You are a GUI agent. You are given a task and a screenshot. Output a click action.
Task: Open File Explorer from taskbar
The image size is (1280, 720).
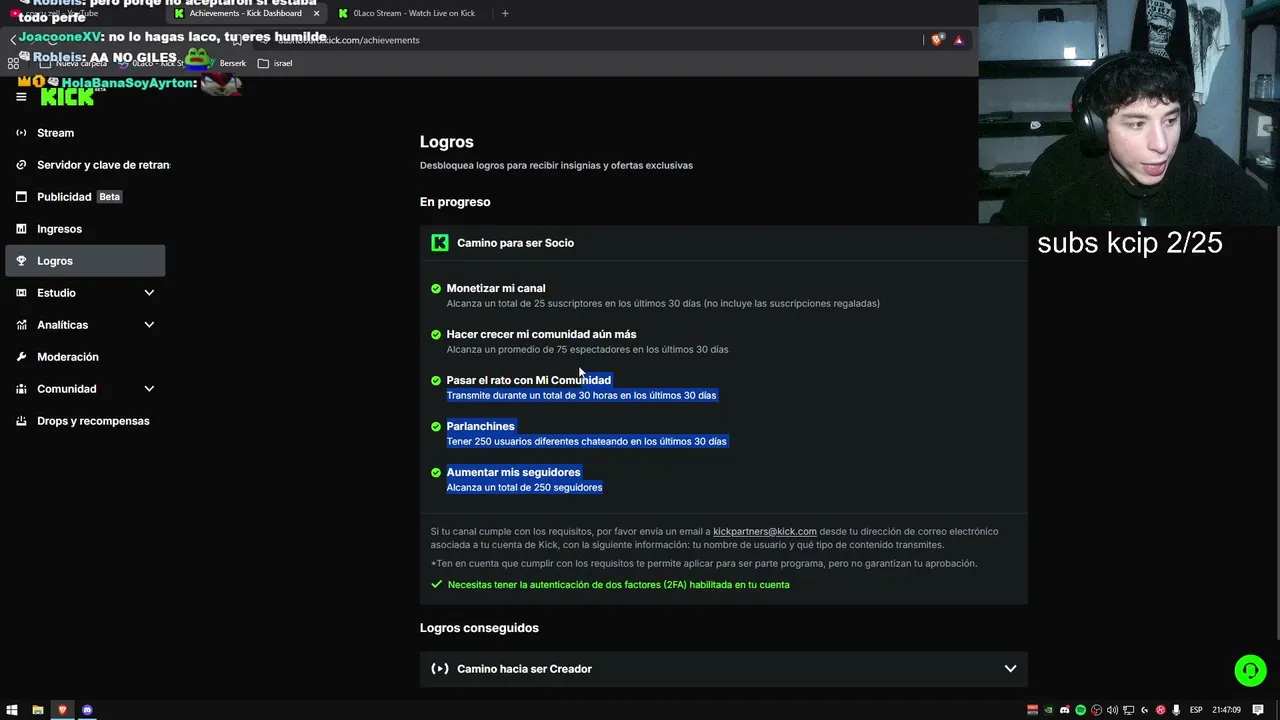37,710
